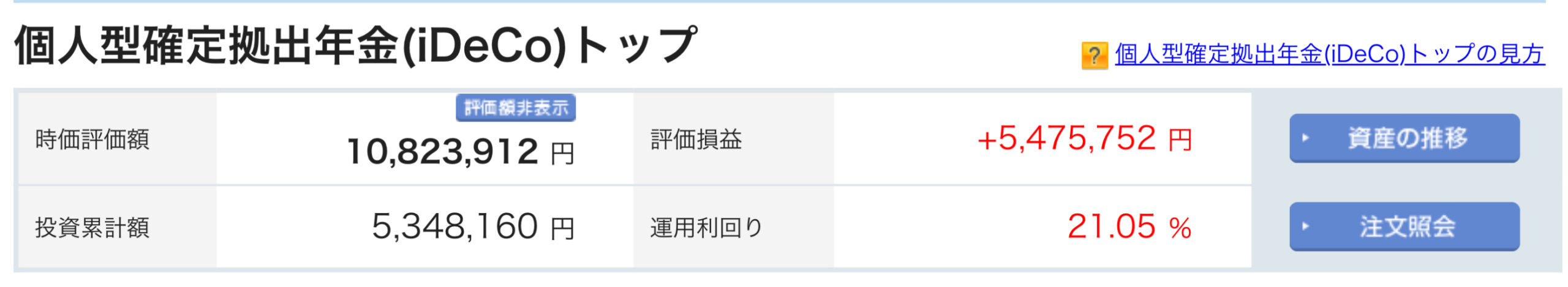Click the red 円 unit after +5,475,752
The height and width of the screenshot is (287, 1568).
click(1180, 140)
